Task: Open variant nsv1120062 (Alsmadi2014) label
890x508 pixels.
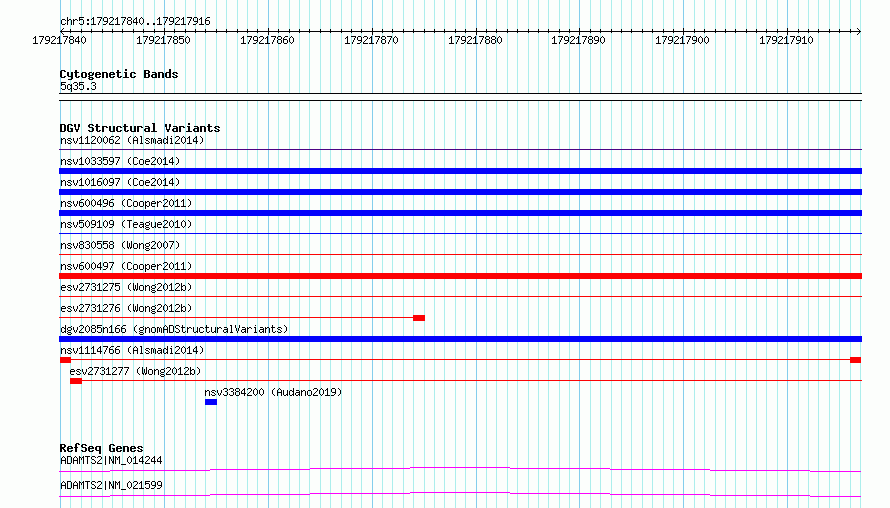Action: pos(132,140)
